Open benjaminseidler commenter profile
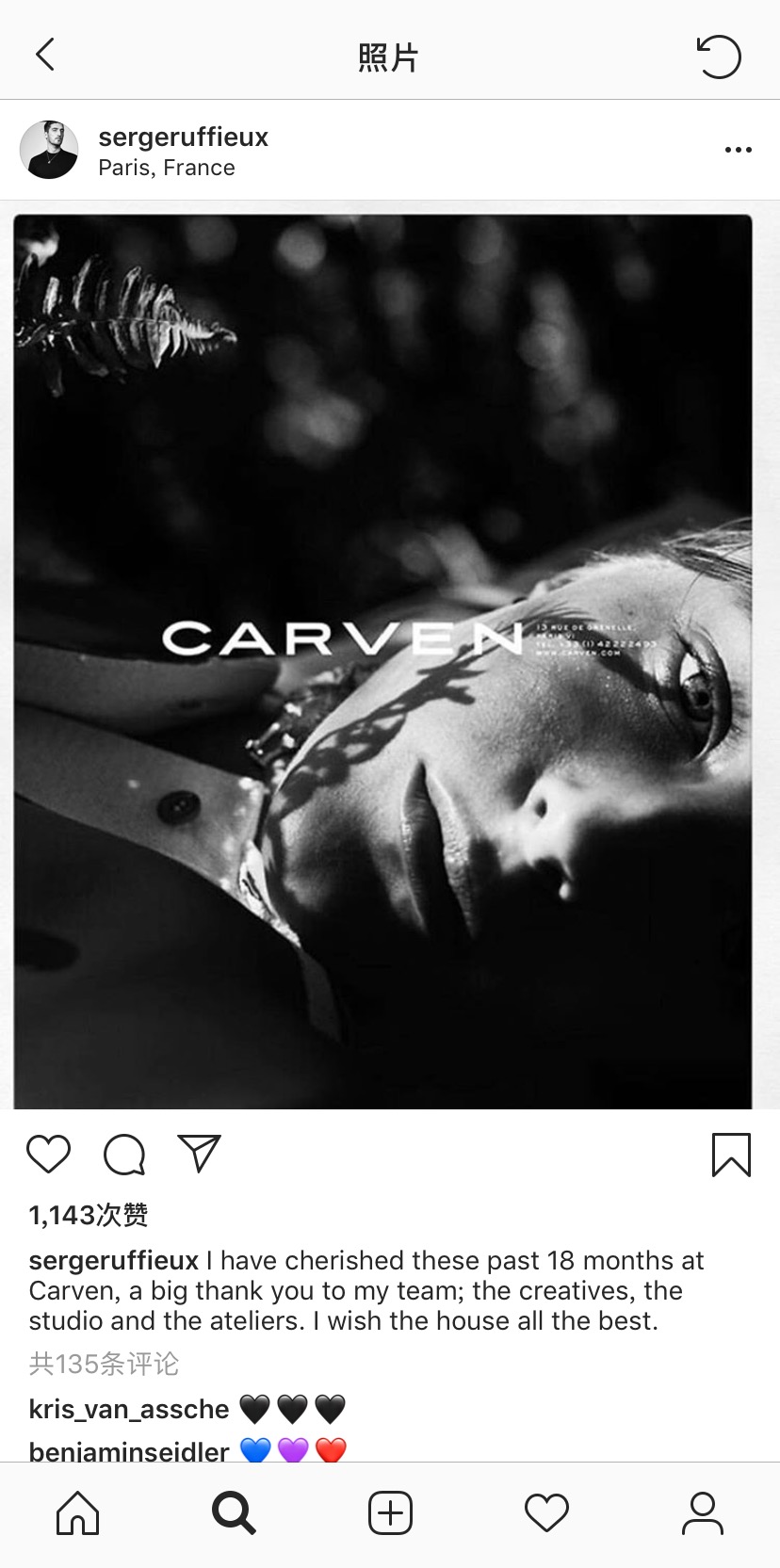The image size is (780, 1568). click(129, 1451)
